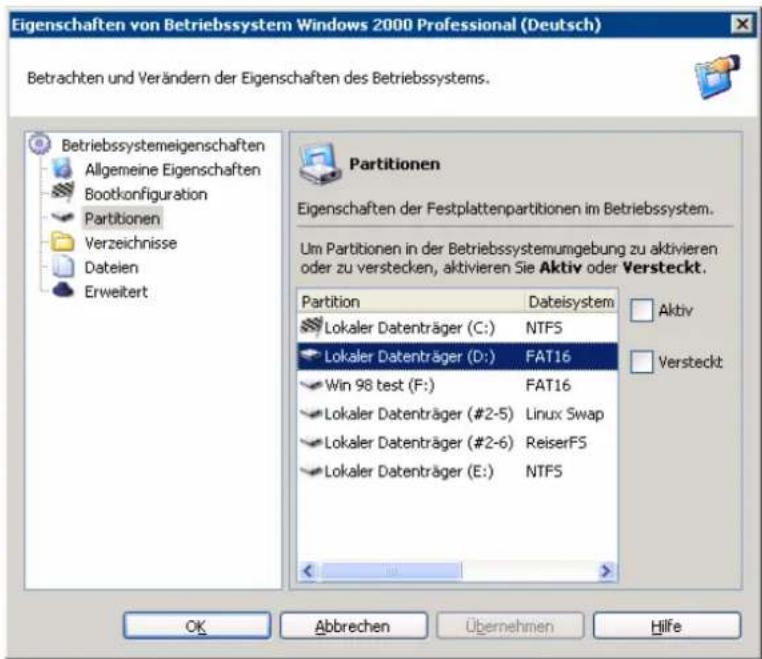Click the large Partitionen header drive icon
762x659 pixels.
coord(319,164)
